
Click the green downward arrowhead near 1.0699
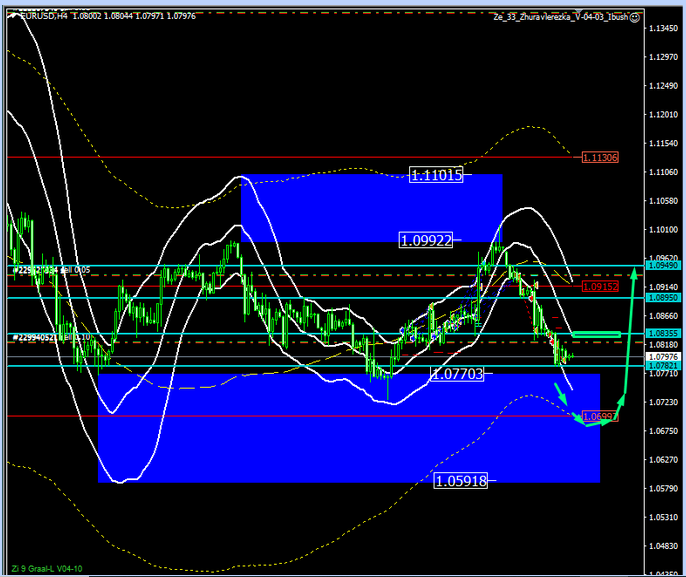(x=575, y=411)
